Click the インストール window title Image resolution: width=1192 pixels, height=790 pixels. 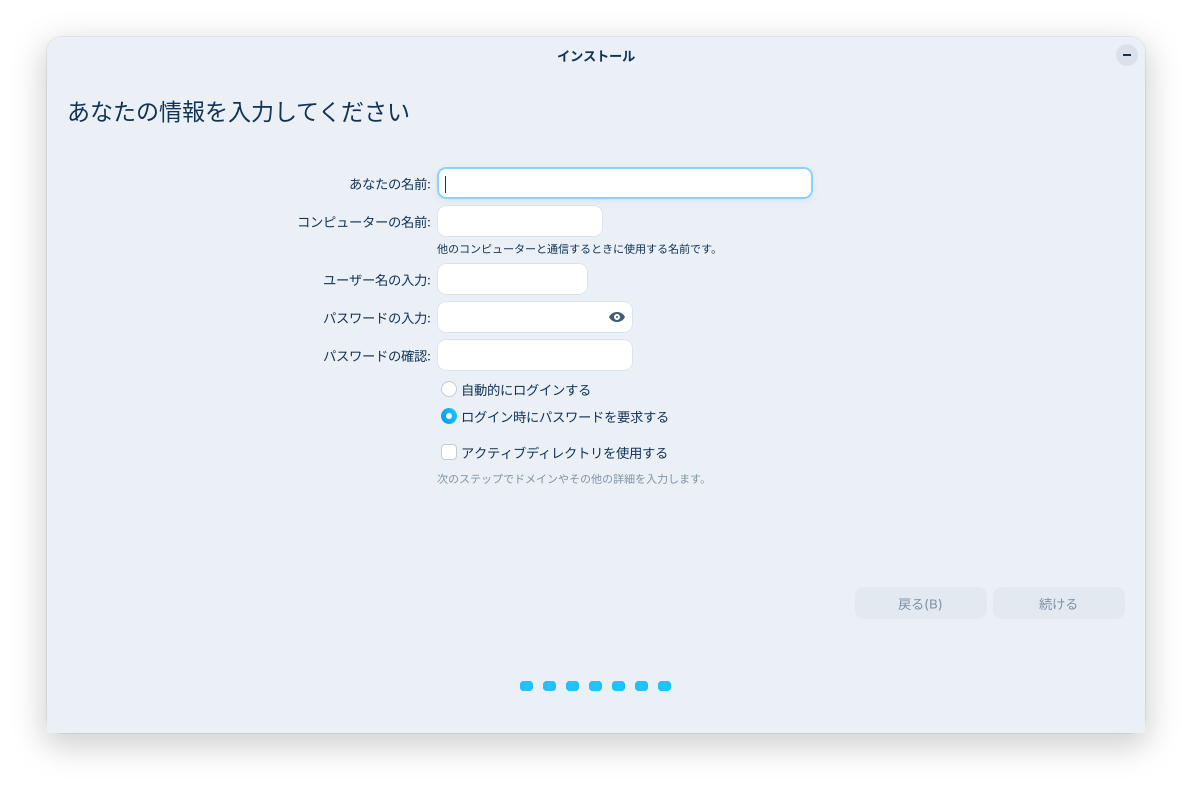[x=596, y=56]
